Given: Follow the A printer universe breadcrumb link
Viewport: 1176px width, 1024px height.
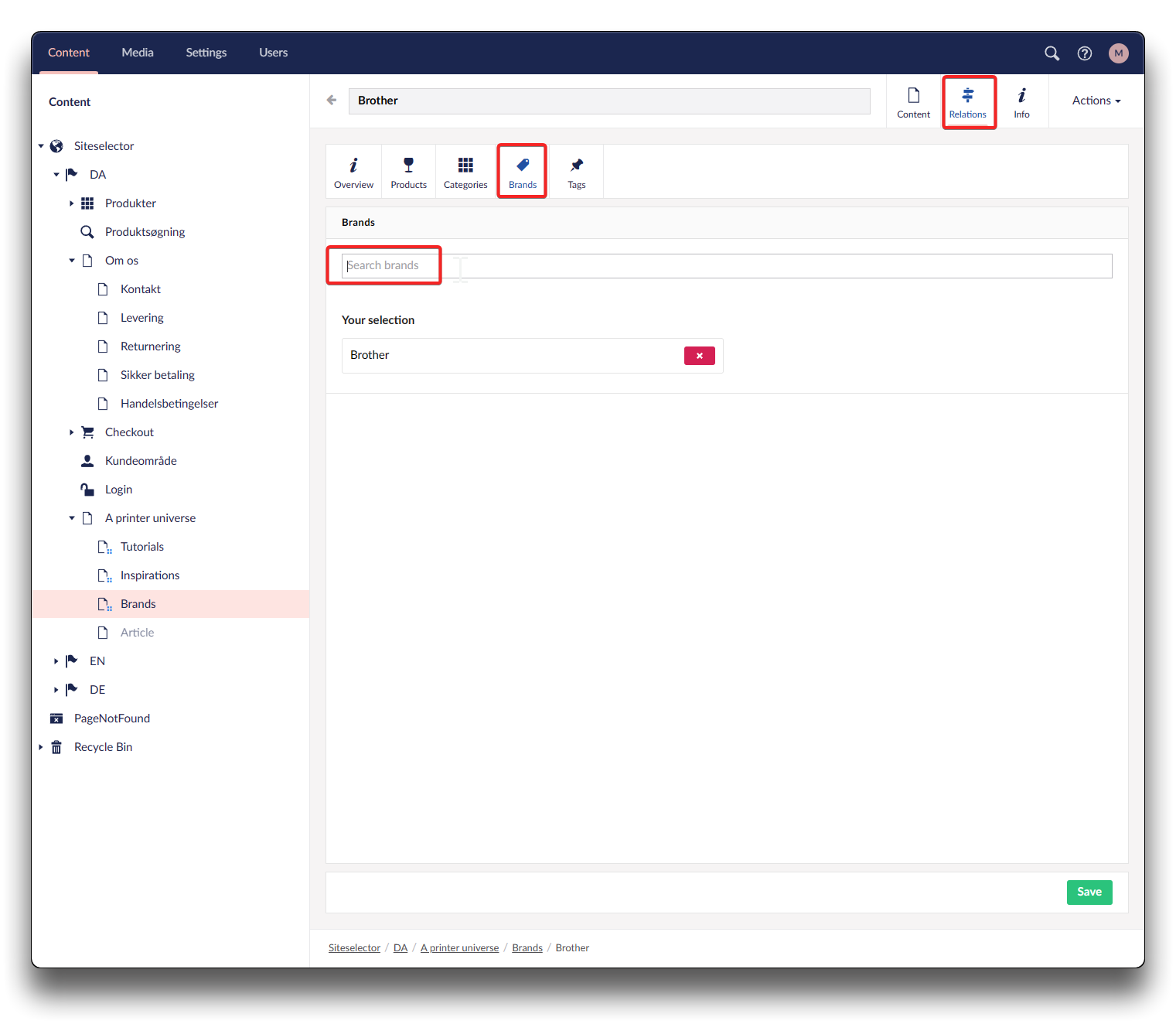Looking at the screenshot, I should 459,948.
